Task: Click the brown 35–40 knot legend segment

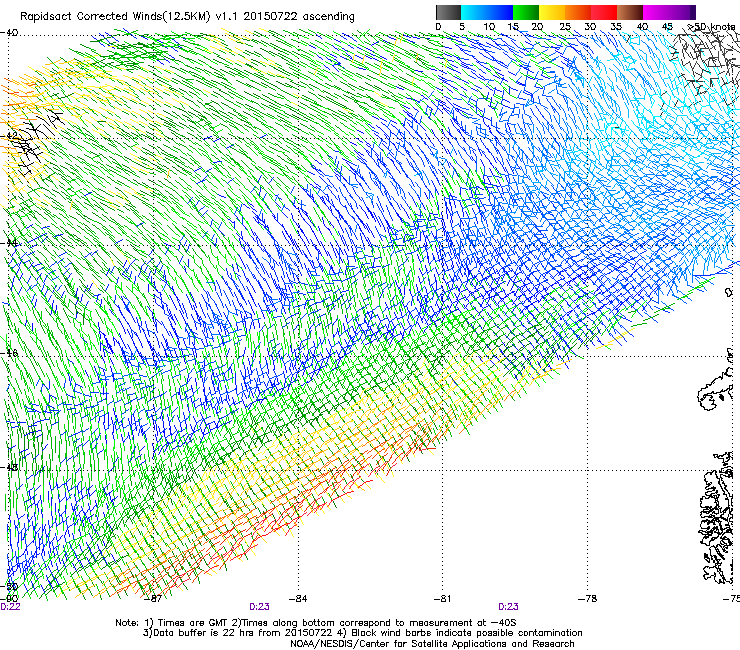Action: pyautogui.click(x=630, y=12)
